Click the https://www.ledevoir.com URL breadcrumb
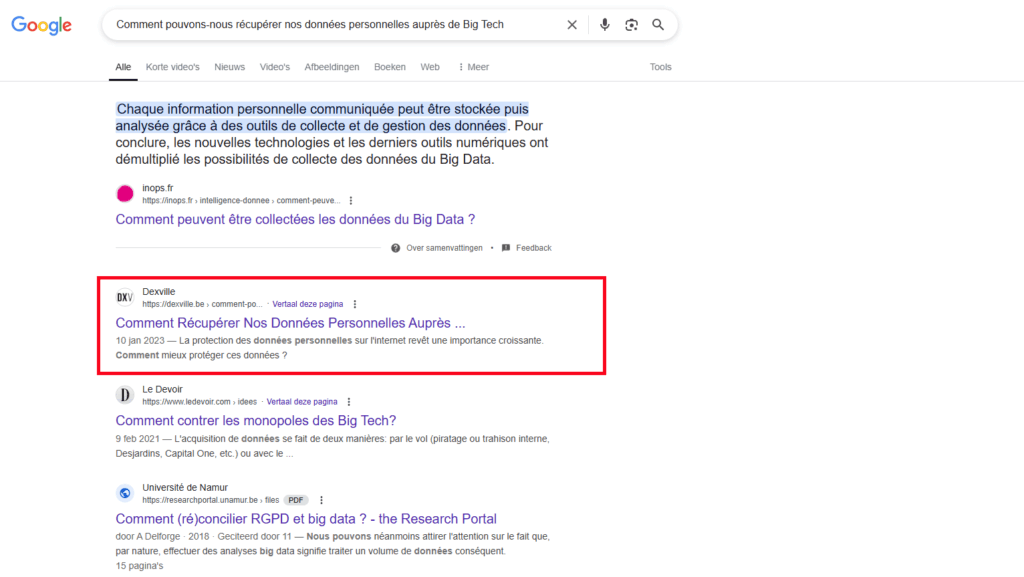1024x577 pixels. click(199, 402)
